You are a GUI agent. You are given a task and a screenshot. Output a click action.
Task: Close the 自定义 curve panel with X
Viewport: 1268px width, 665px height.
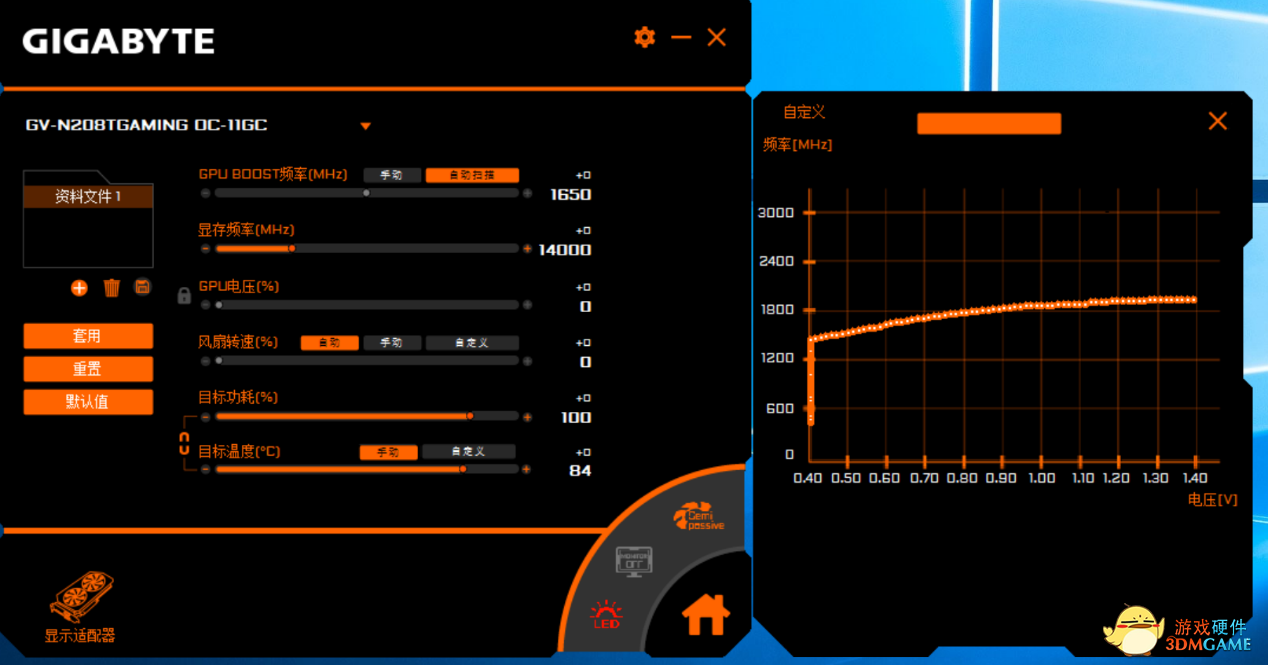(1217, 121)
